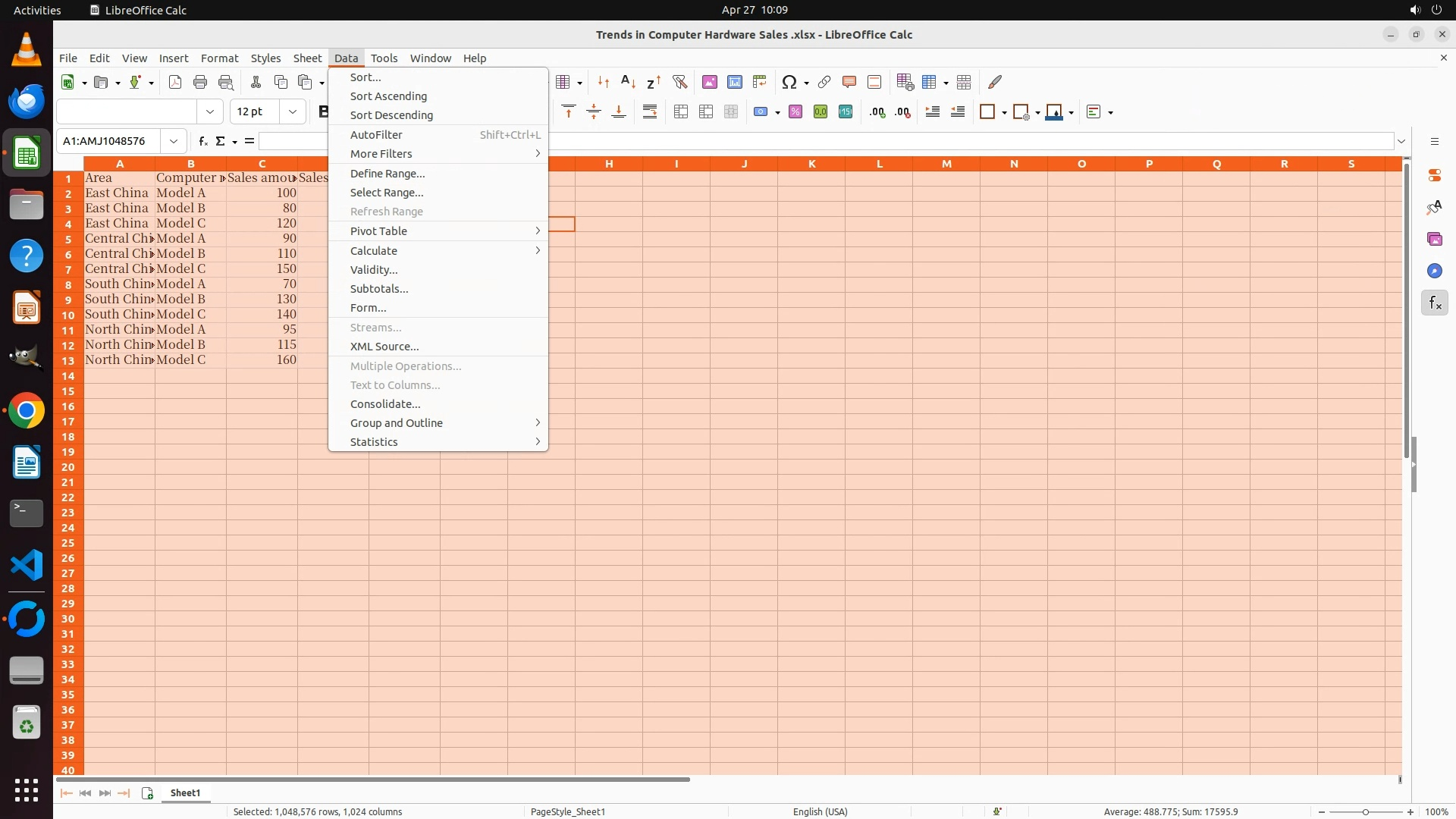Click the Format as Percent icon

click(x=795, y=112)
